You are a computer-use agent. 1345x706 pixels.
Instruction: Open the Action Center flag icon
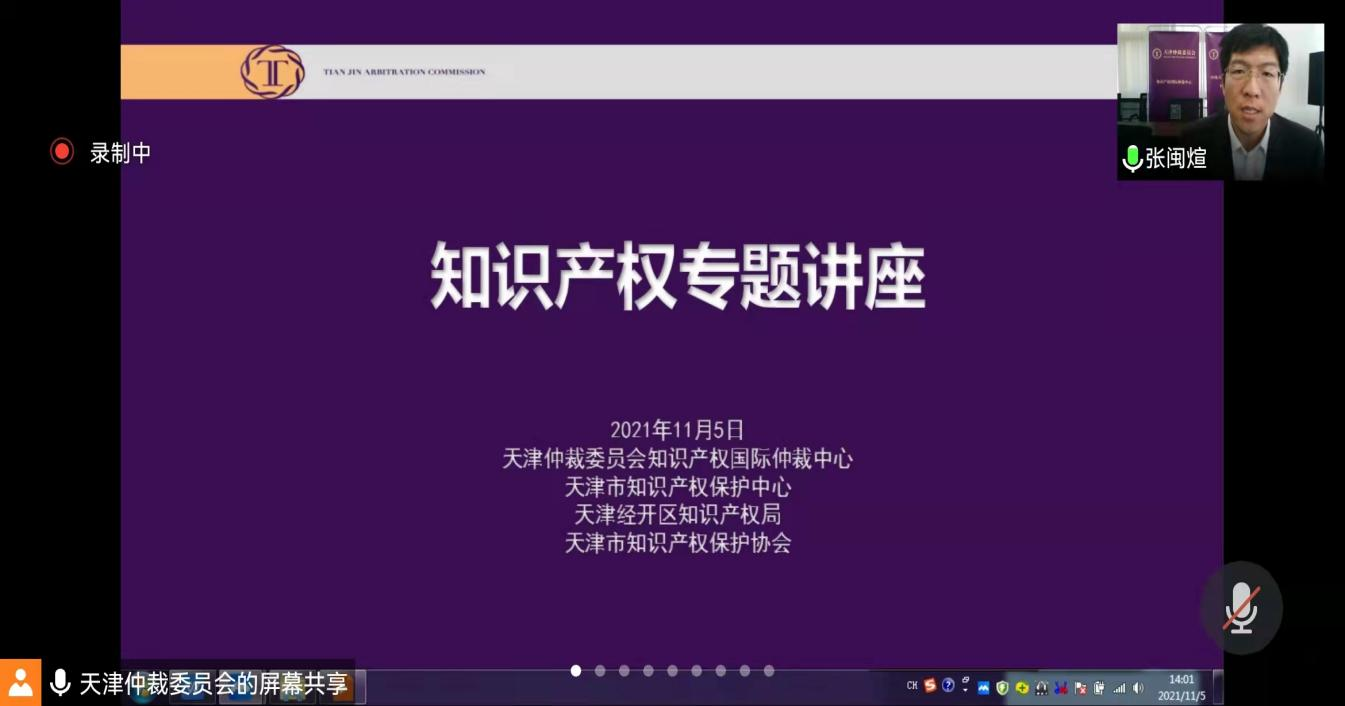(1080, 688)
